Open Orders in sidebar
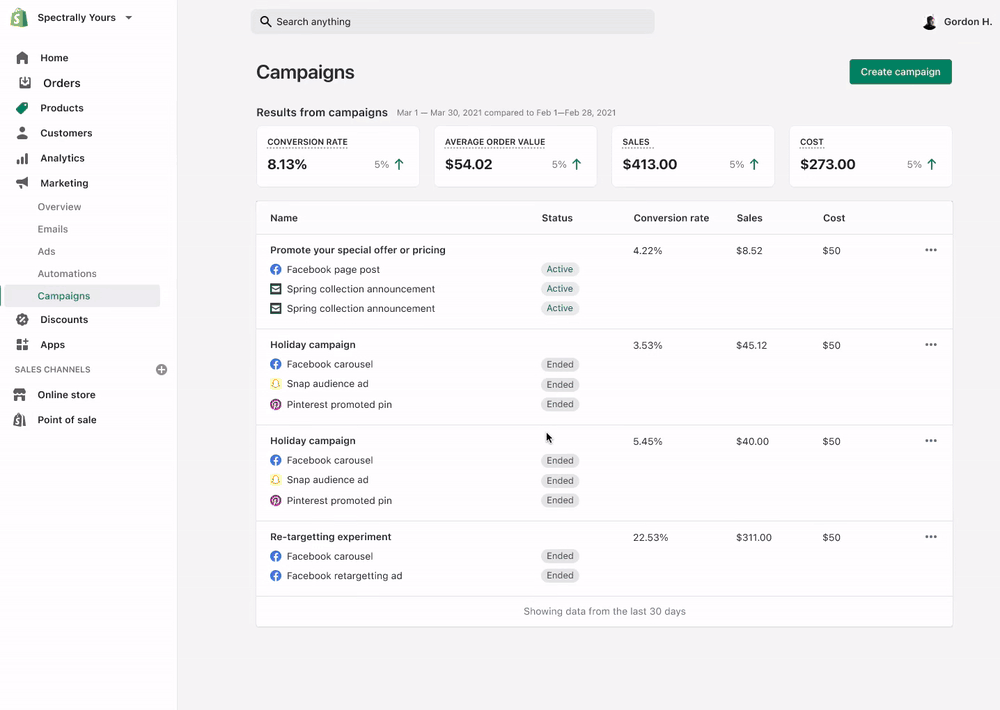This screenshot has height=710, width=1000. click(62, 83)
